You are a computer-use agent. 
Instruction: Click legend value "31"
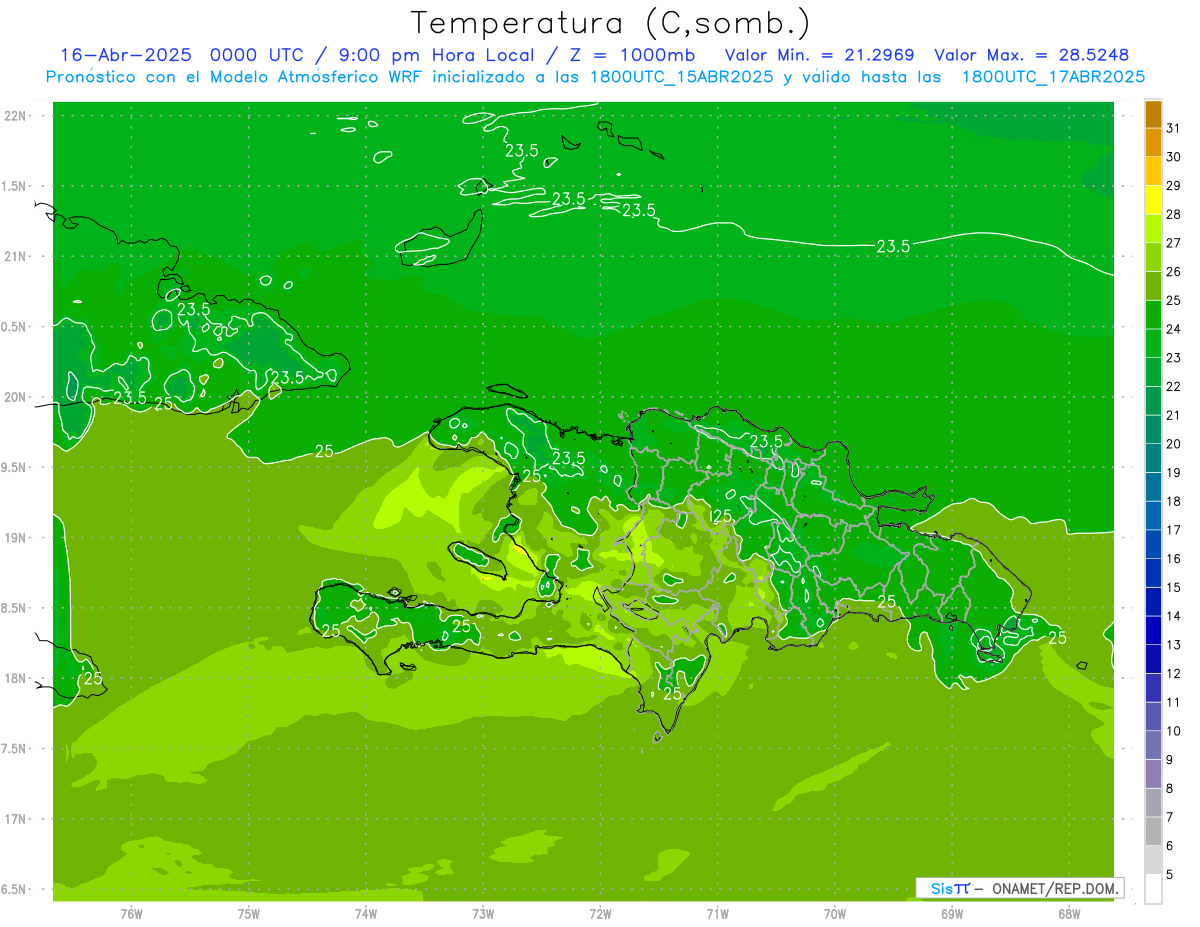click(x=1174, y=127)
